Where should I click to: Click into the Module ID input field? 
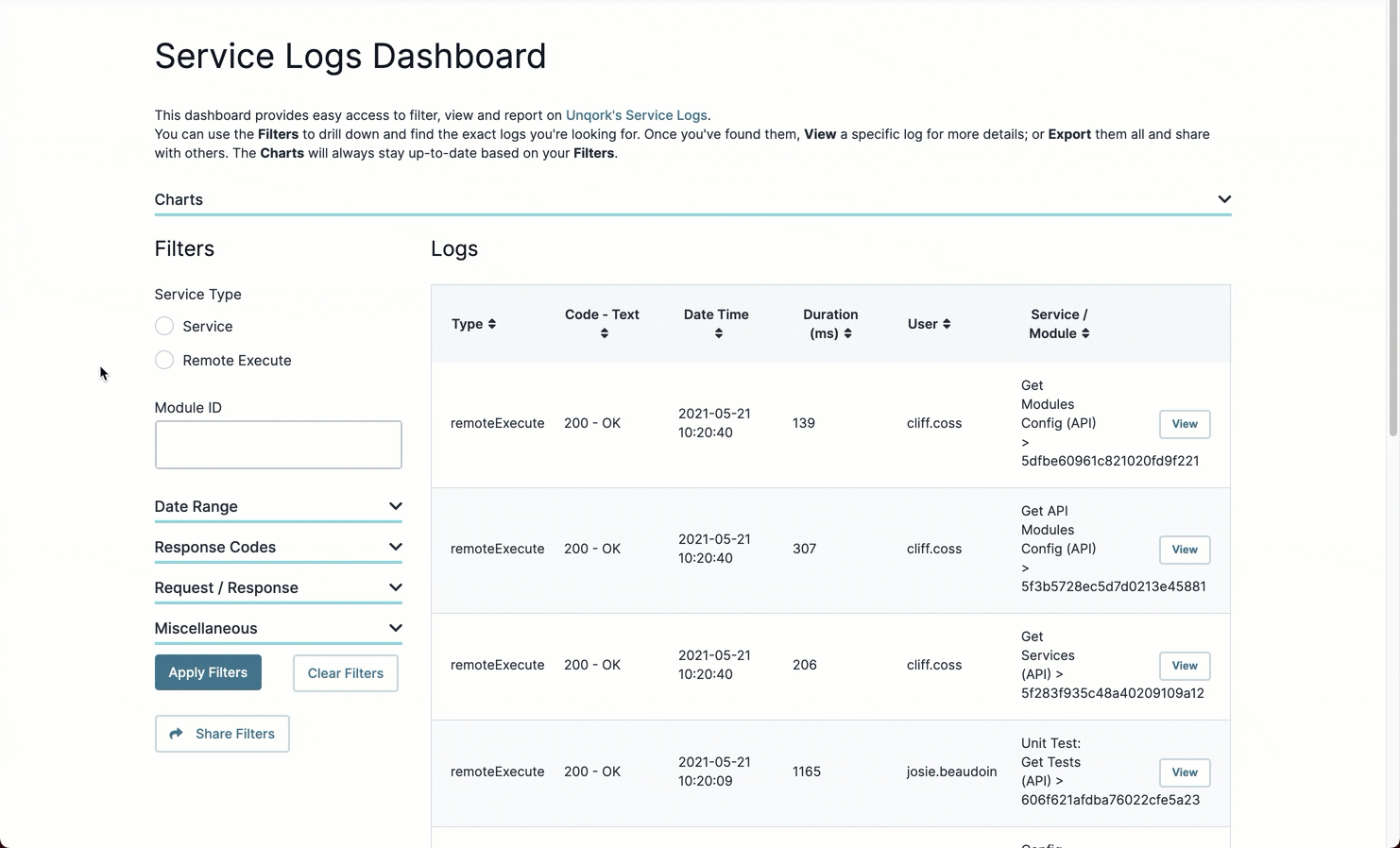[x=279, y=445]
